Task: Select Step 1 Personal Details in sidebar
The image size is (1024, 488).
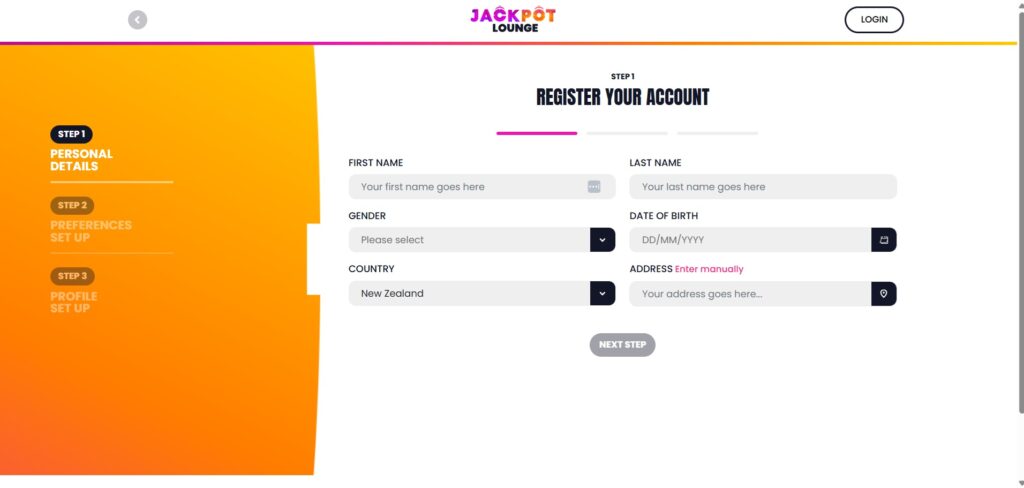Action: click(81, 149)
